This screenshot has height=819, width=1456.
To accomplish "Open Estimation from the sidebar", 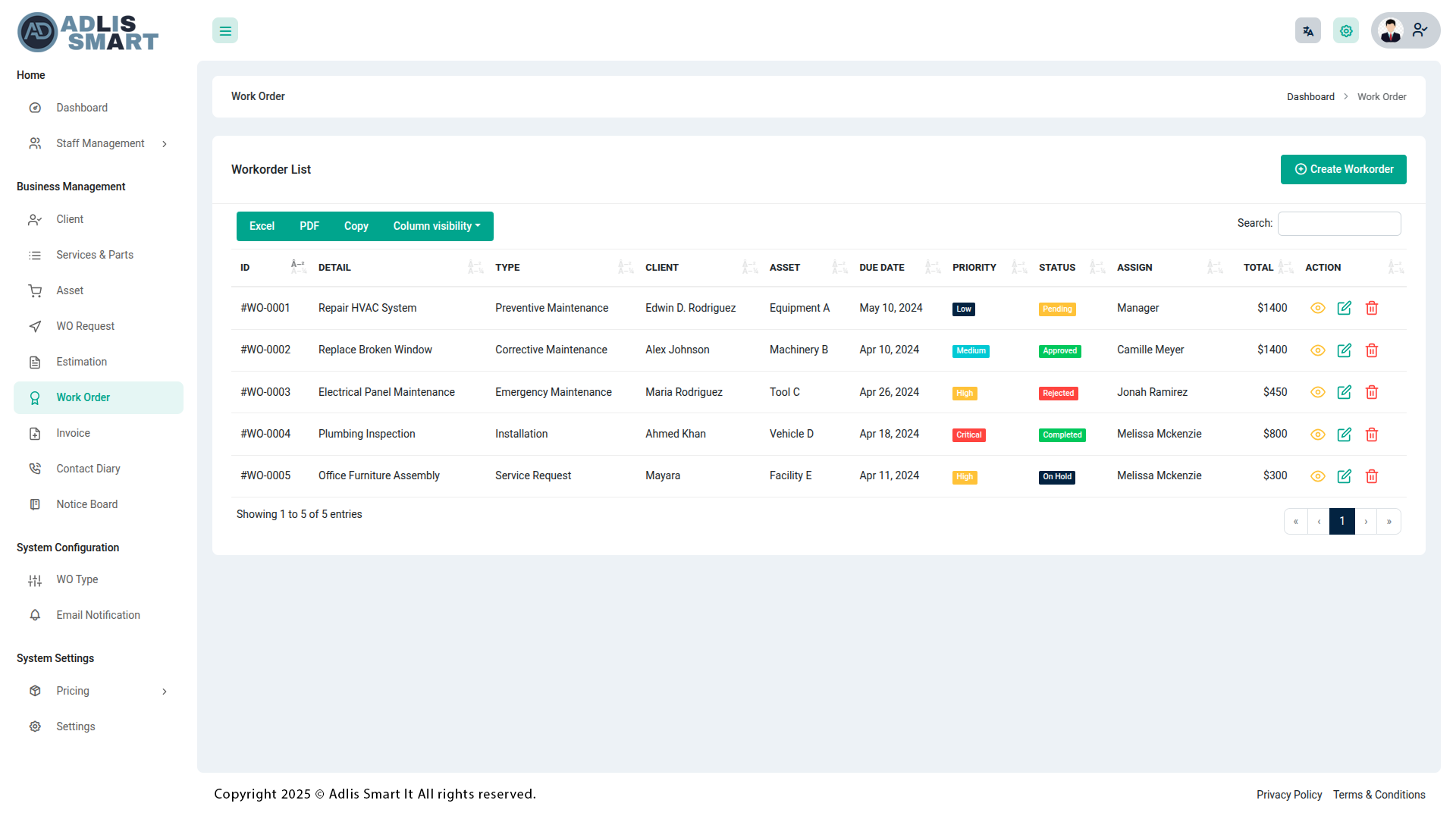I will tap(81, 362).
